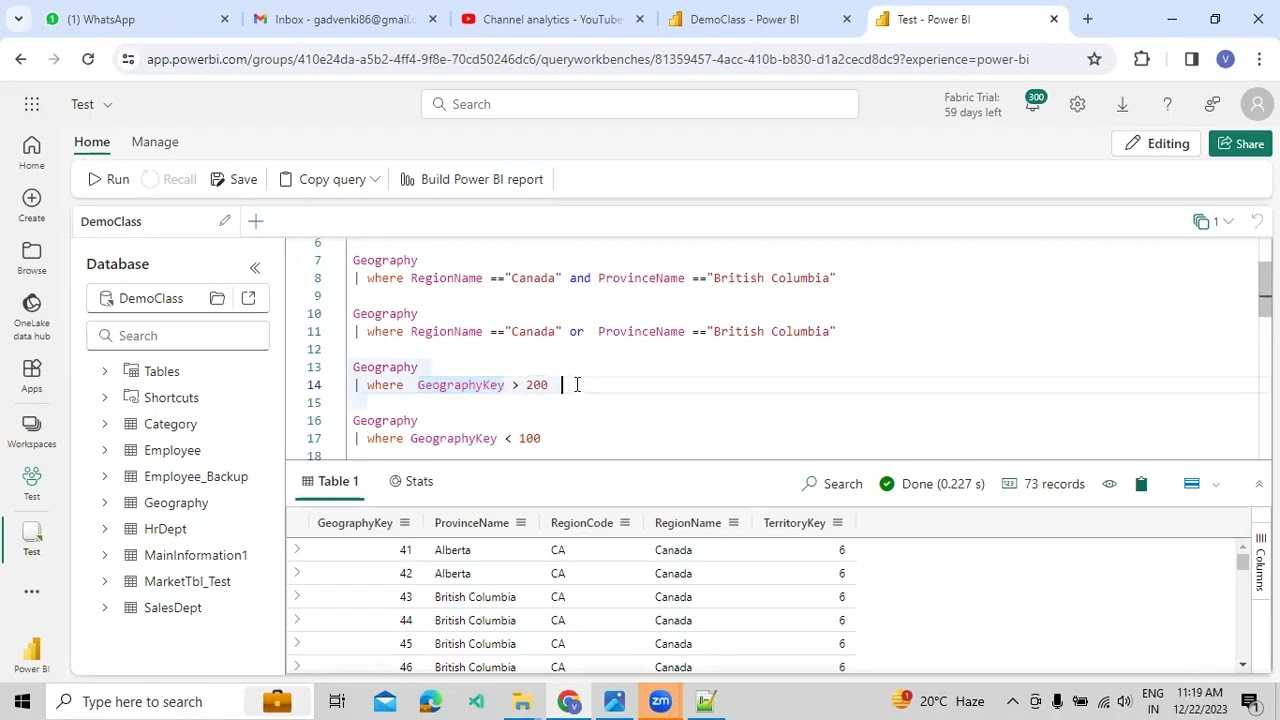
Task: Open OneLake data hub
Action: point(32,317)
